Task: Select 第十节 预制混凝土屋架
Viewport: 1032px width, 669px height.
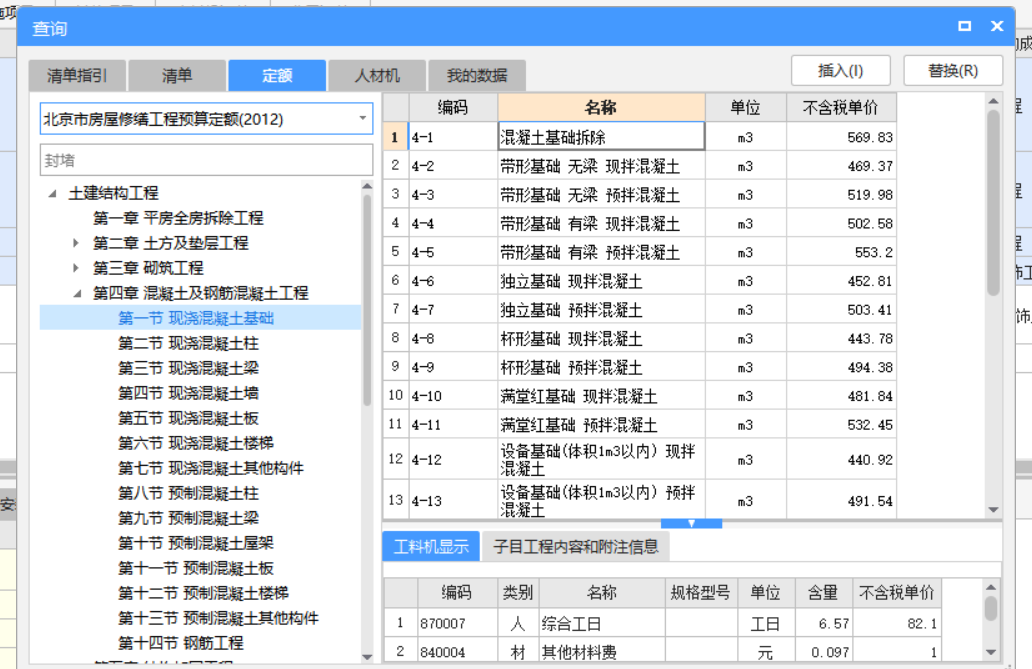Action: click(x=195, y=543)
